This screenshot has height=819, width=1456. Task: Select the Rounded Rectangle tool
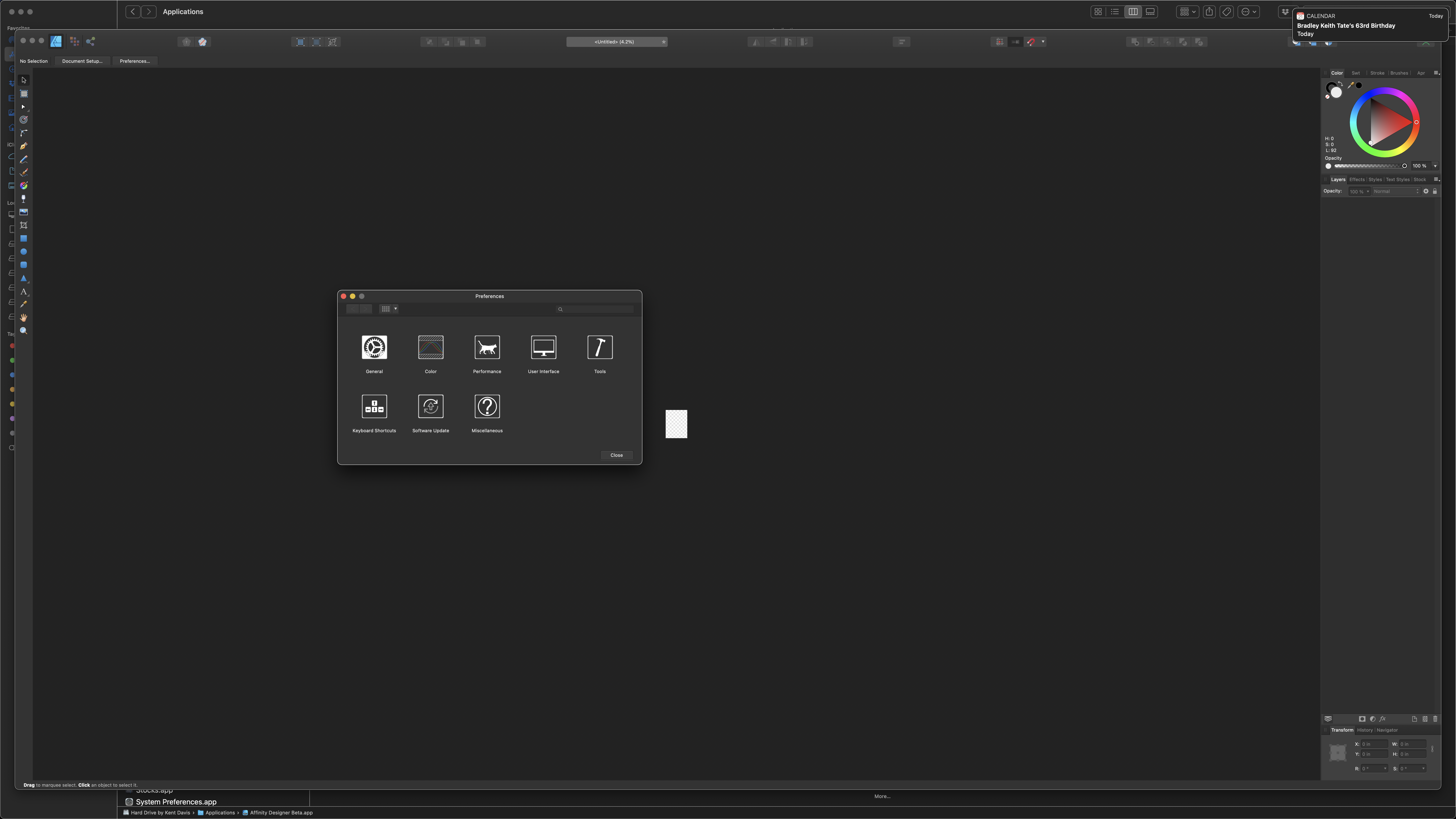[x=24, y=265]
